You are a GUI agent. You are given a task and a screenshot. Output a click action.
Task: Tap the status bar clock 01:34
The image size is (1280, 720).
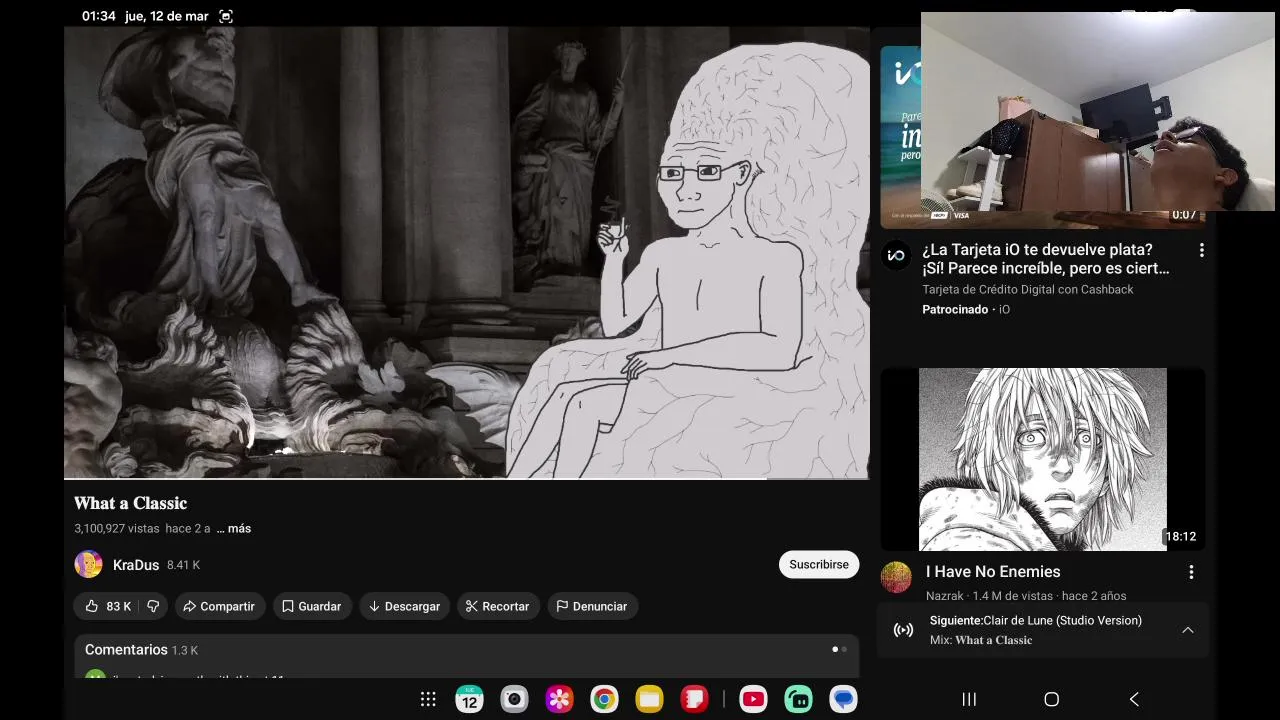(x=99, y=16)
